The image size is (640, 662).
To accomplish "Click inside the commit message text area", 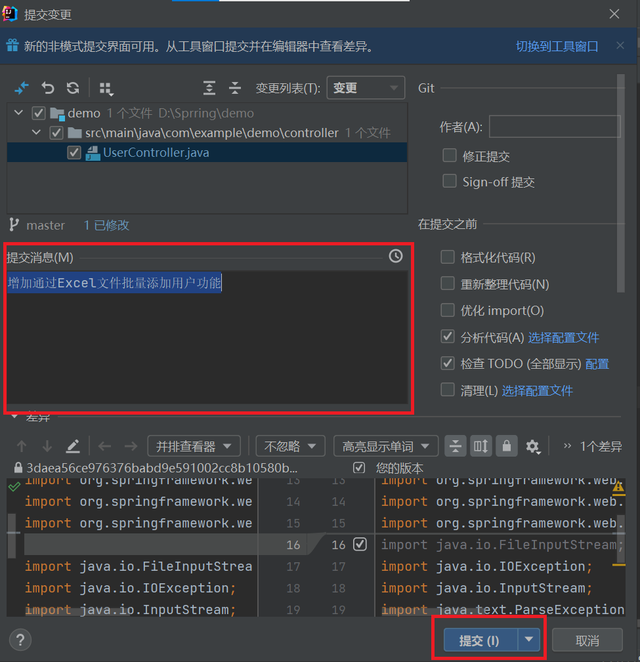I will point(207,338).
